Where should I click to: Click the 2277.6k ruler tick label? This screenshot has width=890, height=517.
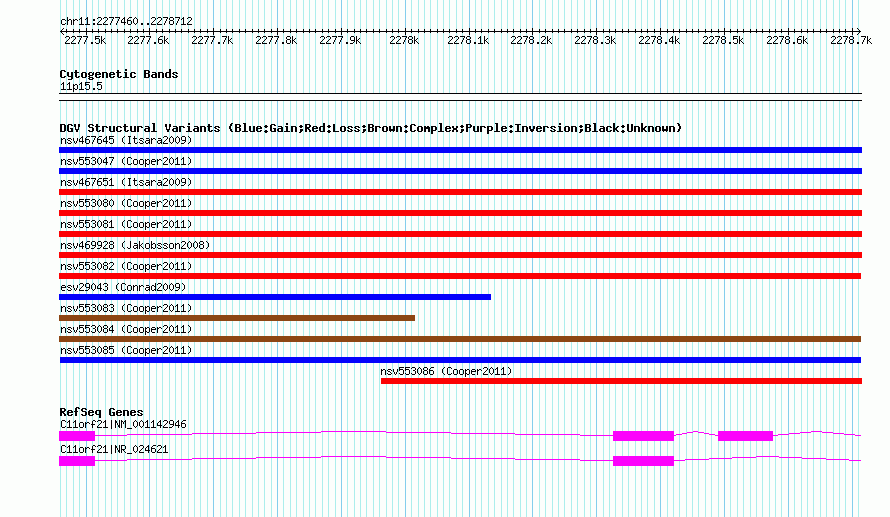click(x=148, y=40)
